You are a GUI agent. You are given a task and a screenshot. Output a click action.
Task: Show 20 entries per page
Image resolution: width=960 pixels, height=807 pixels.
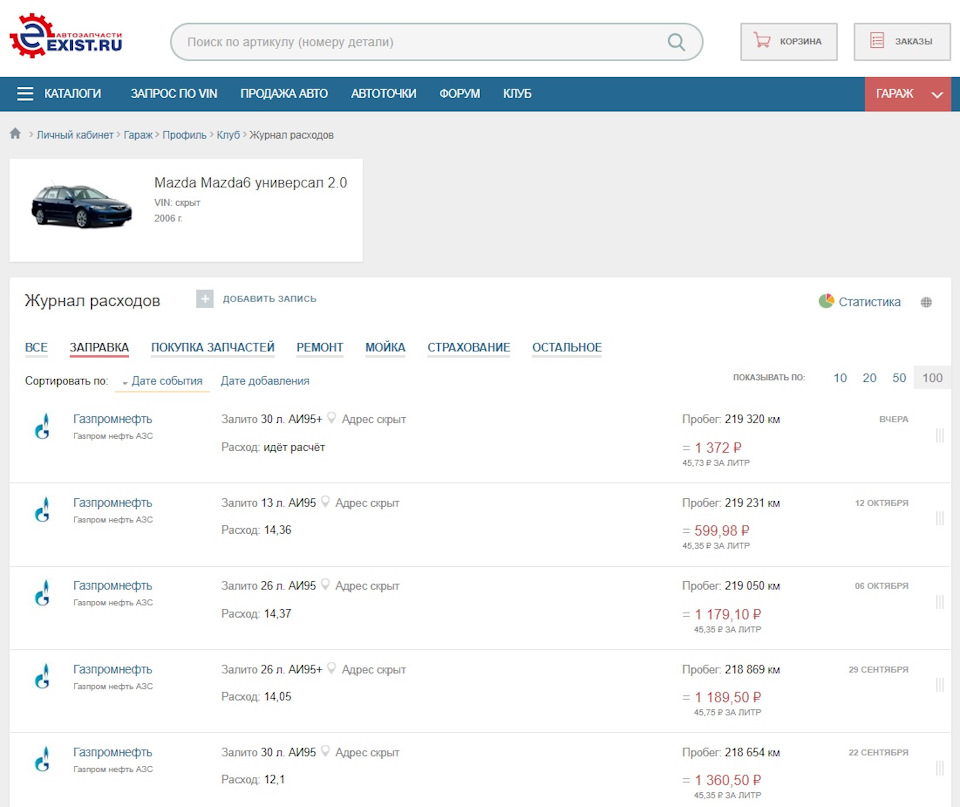tap(869, 378)
